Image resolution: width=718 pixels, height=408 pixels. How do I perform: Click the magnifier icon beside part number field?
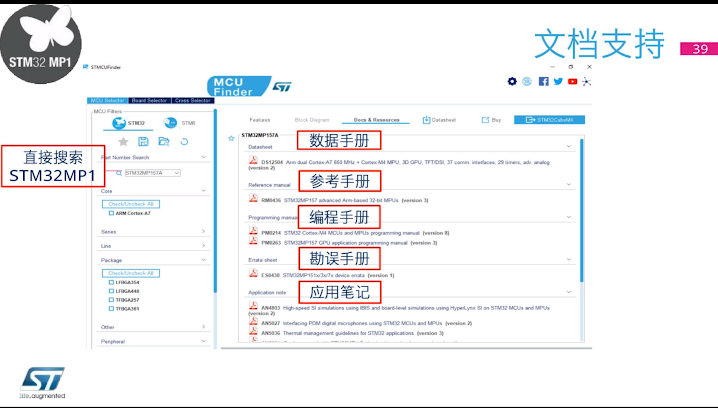[x=119, y=173]
